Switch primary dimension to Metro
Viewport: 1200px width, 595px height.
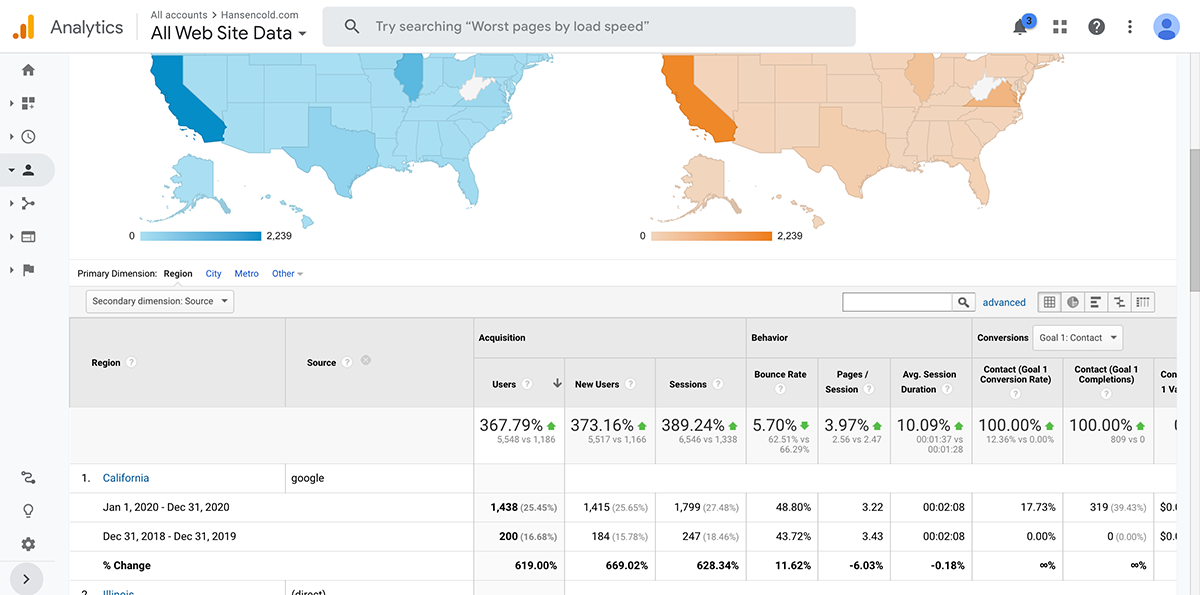[x=246, y=274]
